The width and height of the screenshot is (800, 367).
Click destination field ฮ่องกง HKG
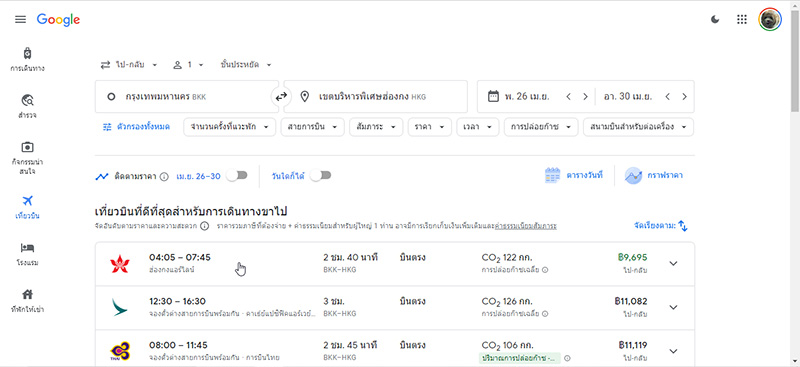coord(376,96)
